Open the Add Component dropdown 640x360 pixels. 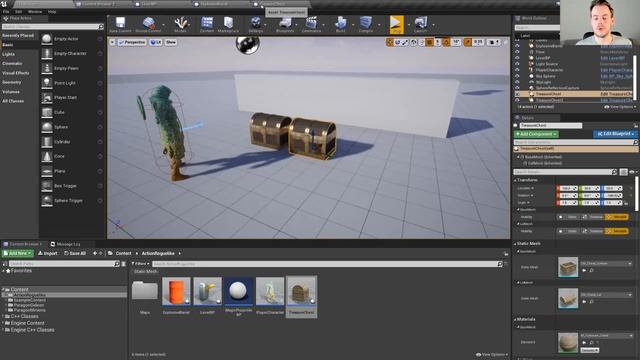[x=536, y=134]
